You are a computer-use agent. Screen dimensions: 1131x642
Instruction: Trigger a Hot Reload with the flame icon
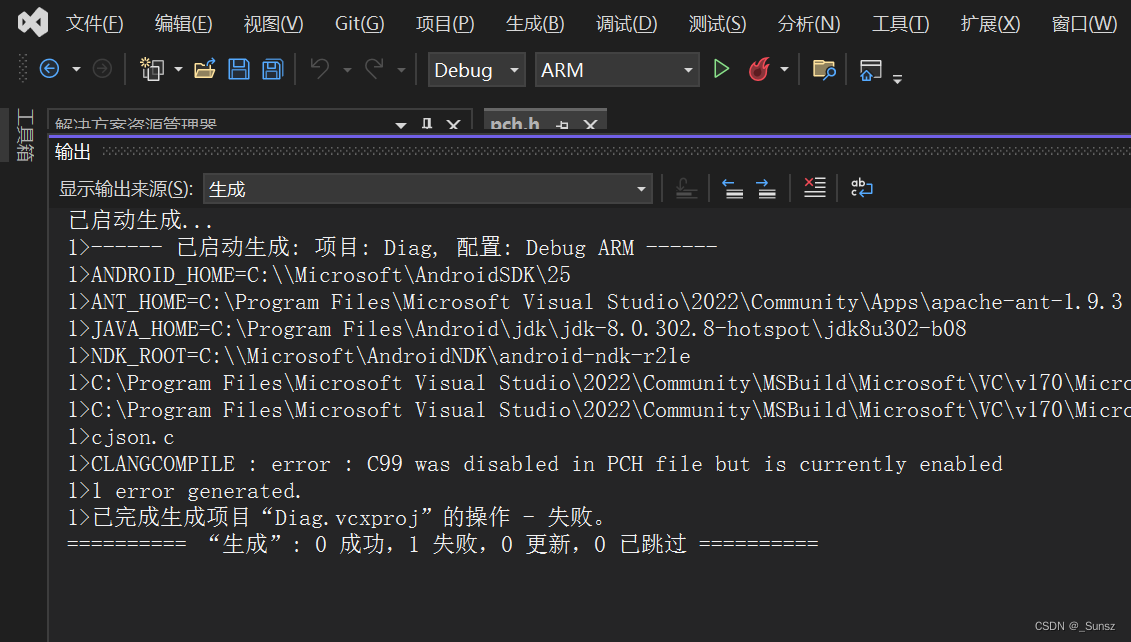[x=757, y=70]
